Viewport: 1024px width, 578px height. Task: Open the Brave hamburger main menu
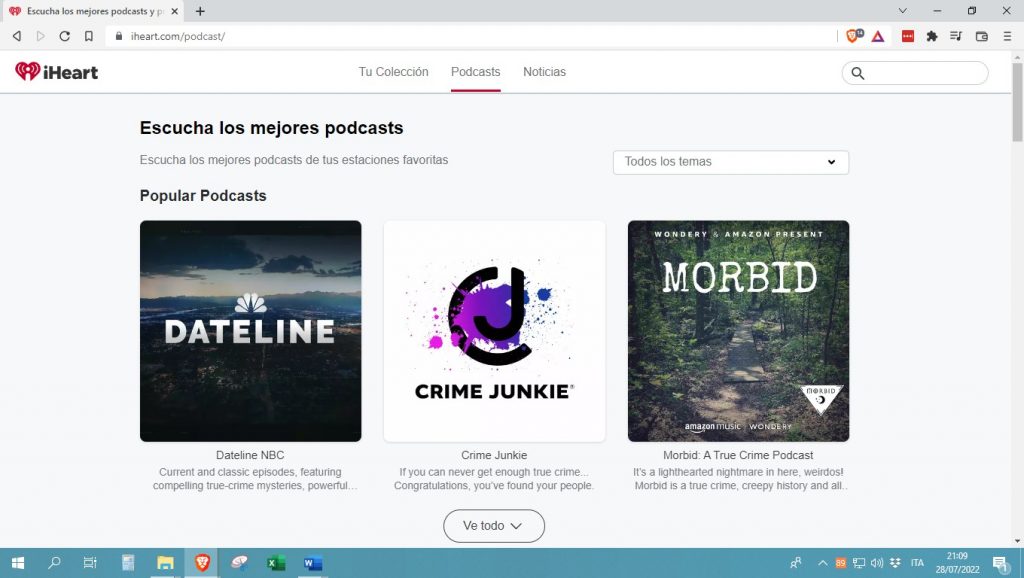tap(1007, 36)
